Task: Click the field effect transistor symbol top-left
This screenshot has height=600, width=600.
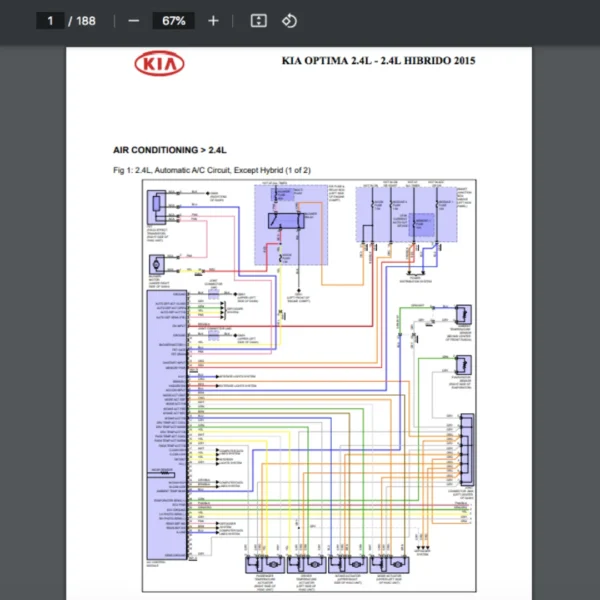Action: (158, 208)
